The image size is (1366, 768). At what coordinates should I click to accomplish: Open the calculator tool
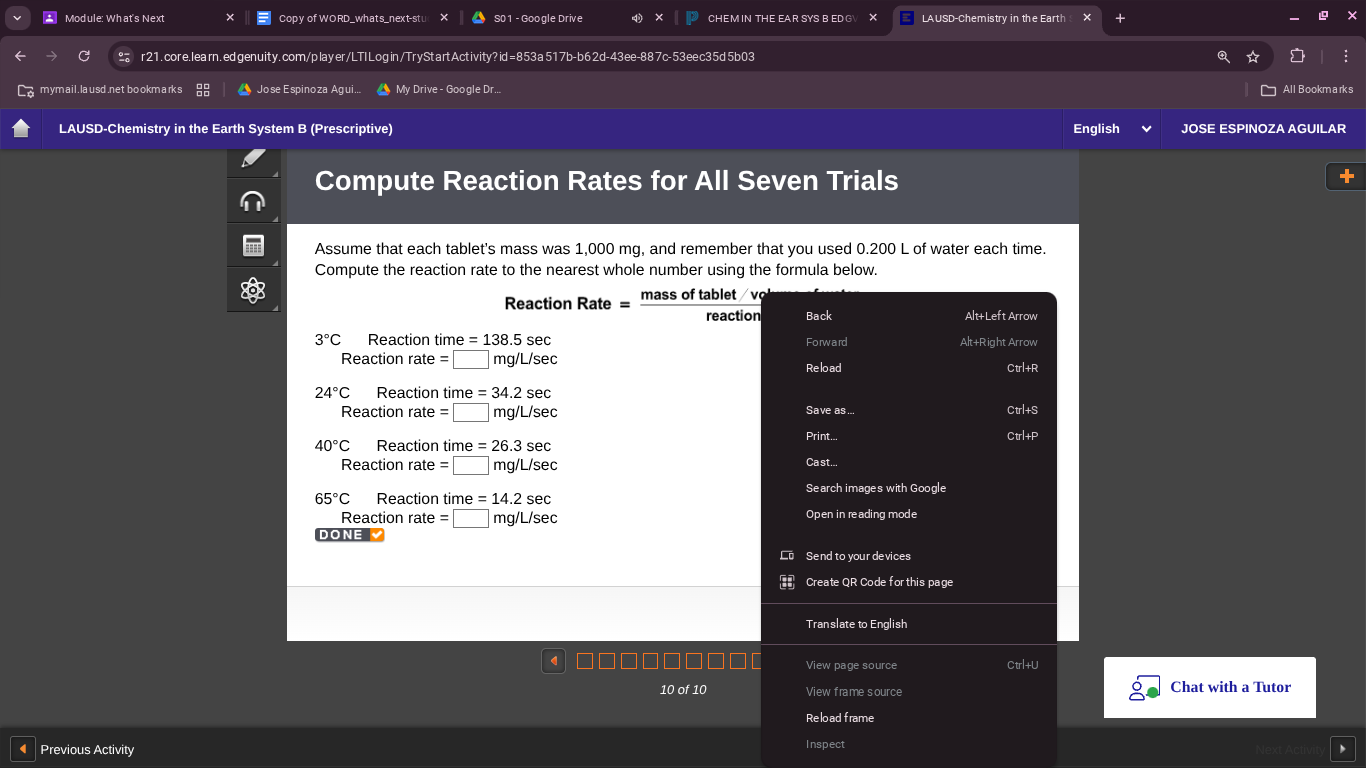pos(253,244)
